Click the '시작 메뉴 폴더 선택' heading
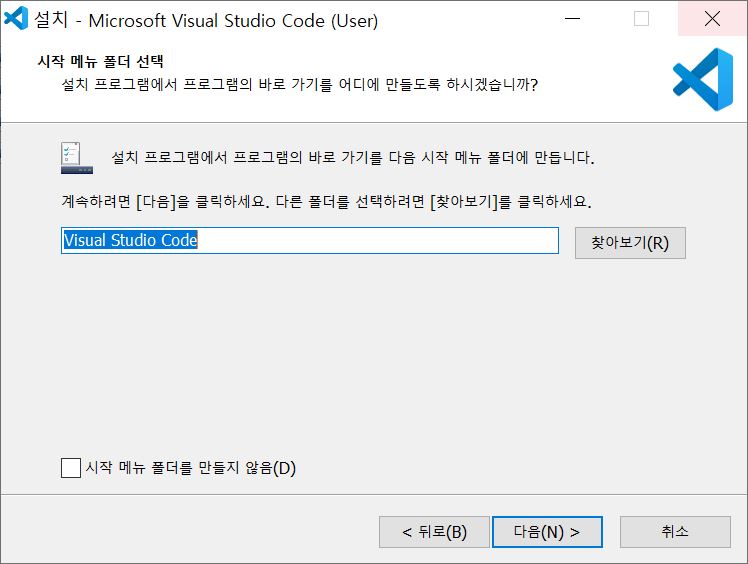 [x=100, y=61]
